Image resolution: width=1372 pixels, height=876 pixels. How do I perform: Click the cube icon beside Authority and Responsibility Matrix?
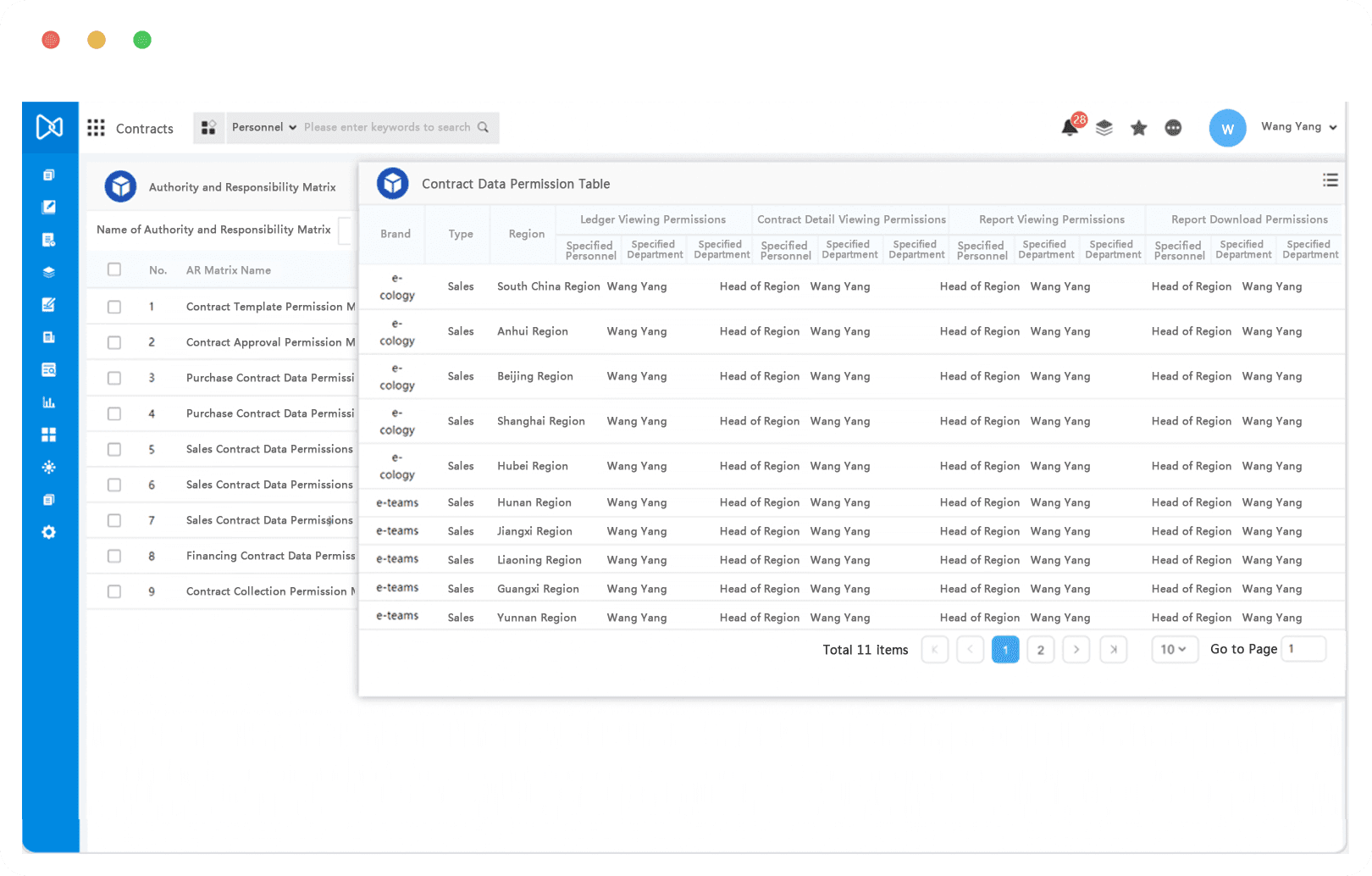(x=120, y=186)
